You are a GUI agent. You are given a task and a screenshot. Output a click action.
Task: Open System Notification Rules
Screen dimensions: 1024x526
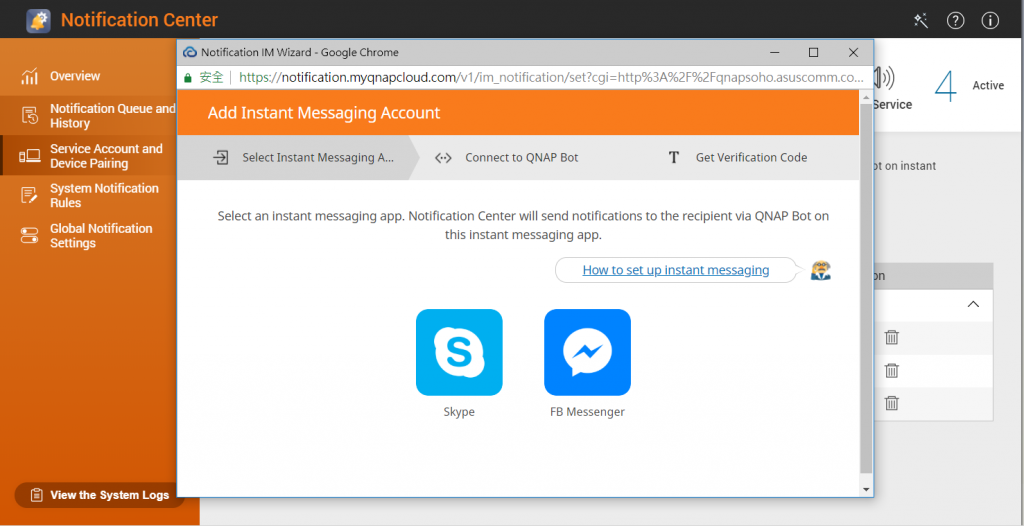point(90,195)
